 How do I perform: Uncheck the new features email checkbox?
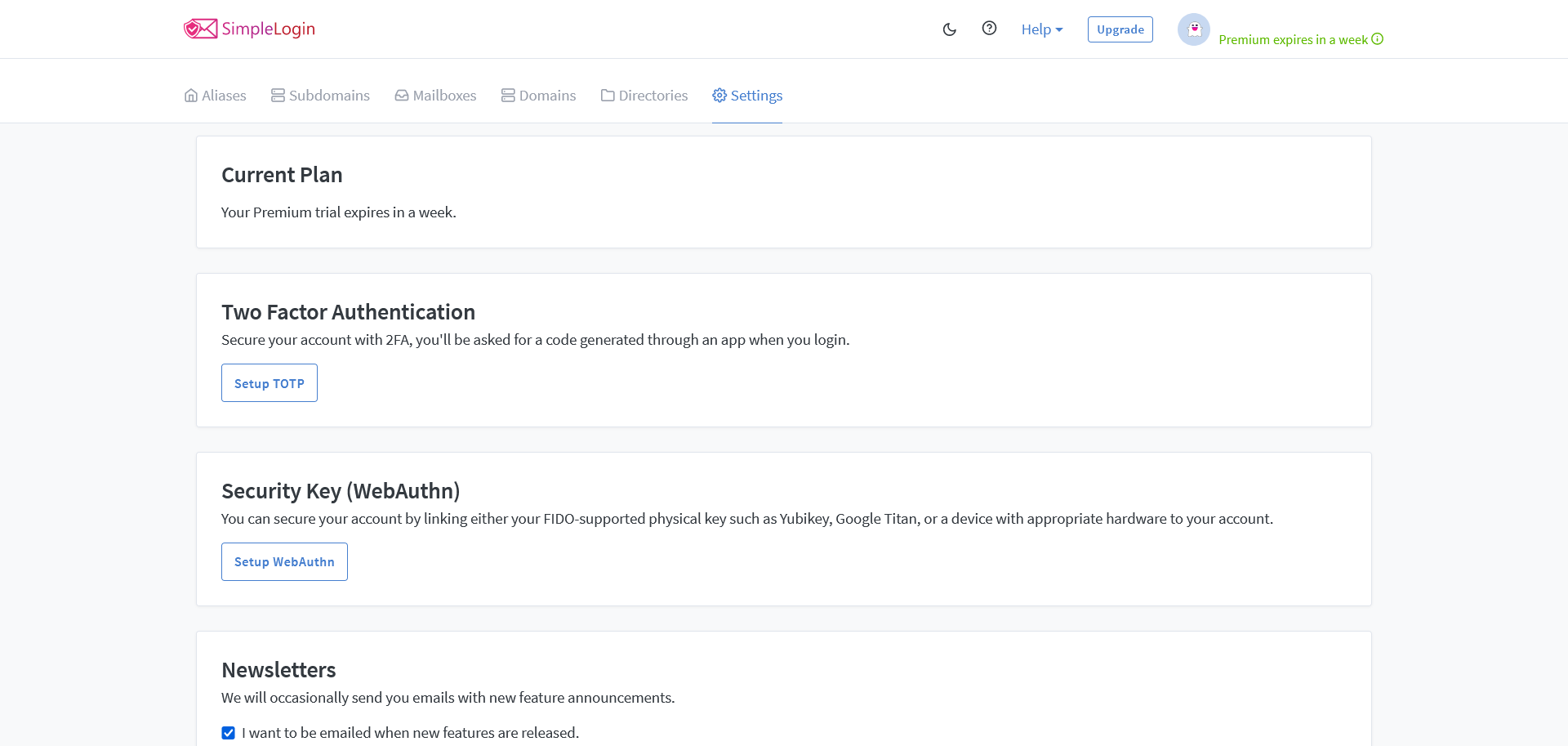[229, 733]
